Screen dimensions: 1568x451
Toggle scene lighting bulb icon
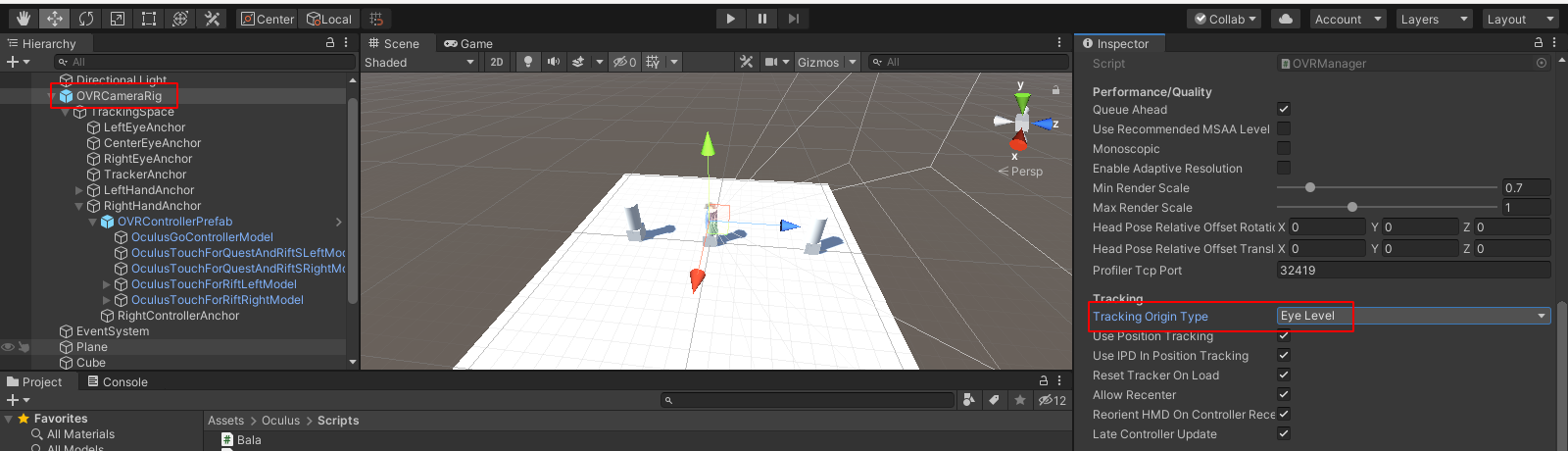pos(528,62)
